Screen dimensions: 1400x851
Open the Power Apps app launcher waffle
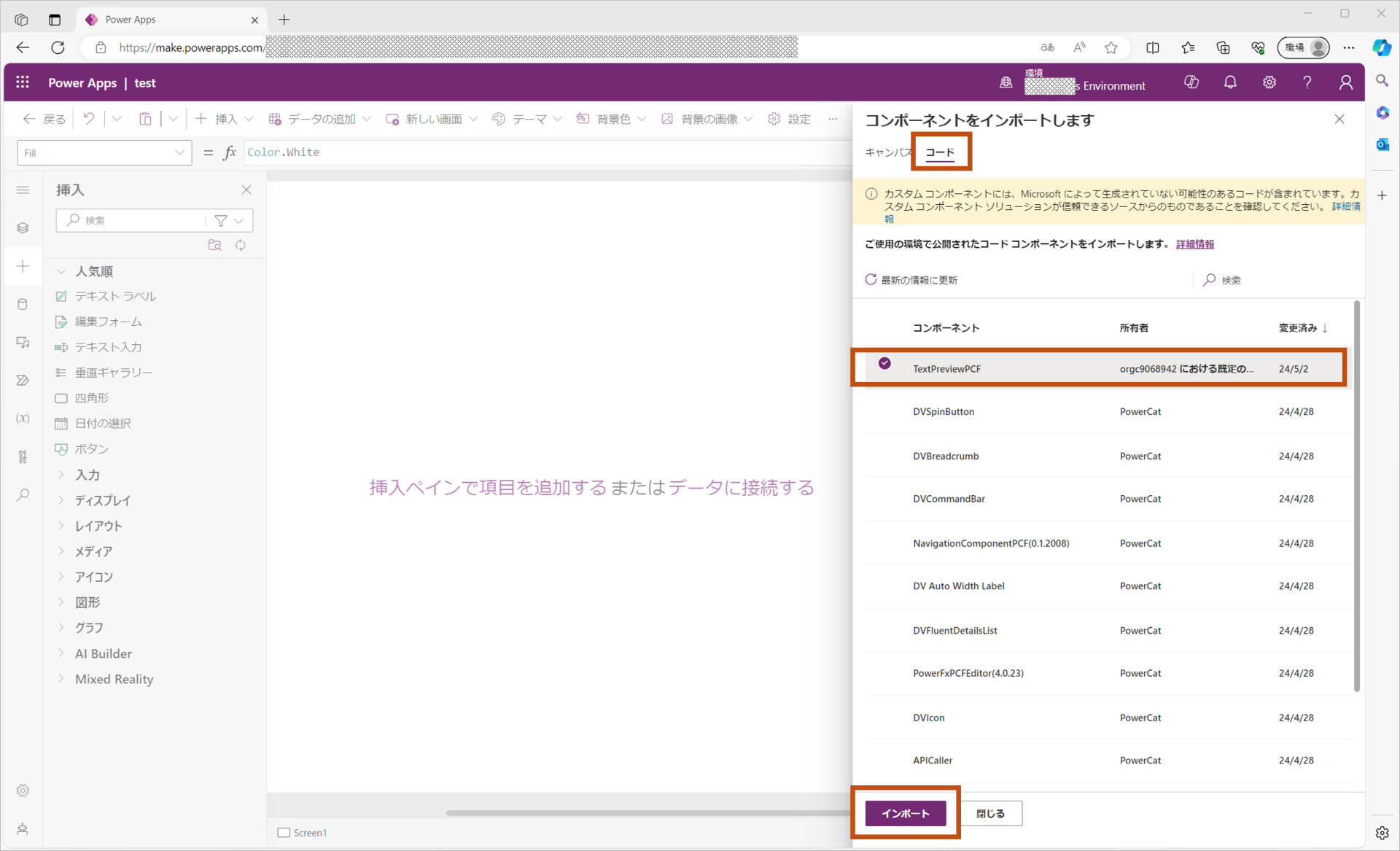pyautogui.click(x=23, y=82)
